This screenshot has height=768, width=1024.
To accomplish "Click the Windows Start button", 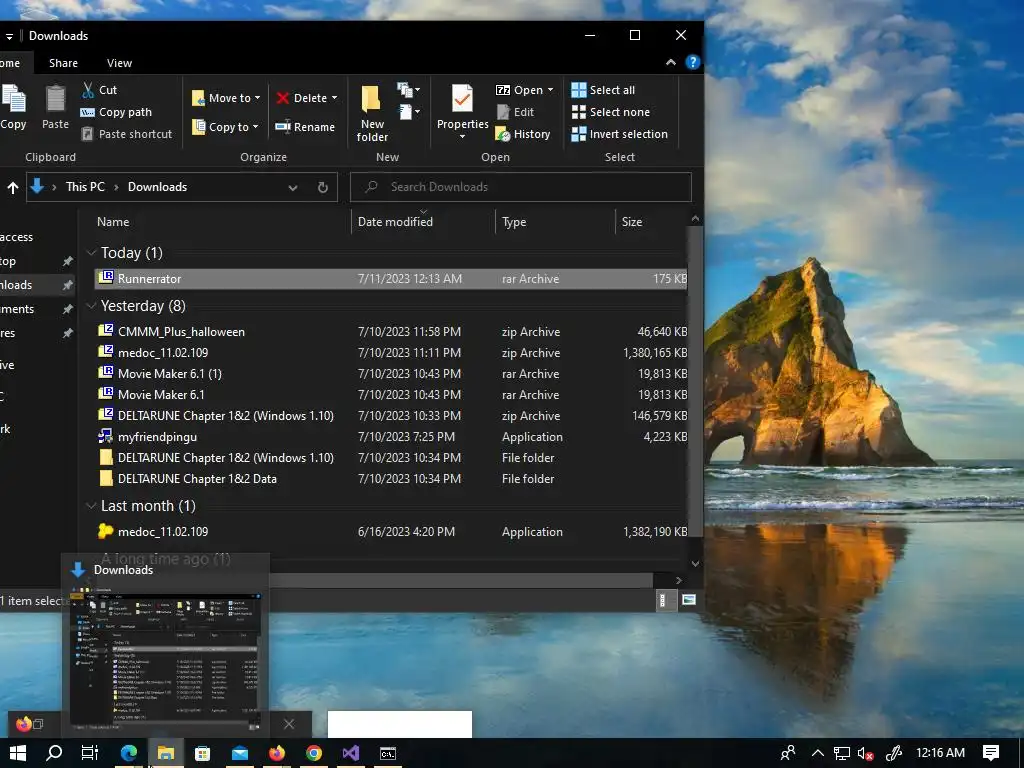I will [x=18, y=753].
